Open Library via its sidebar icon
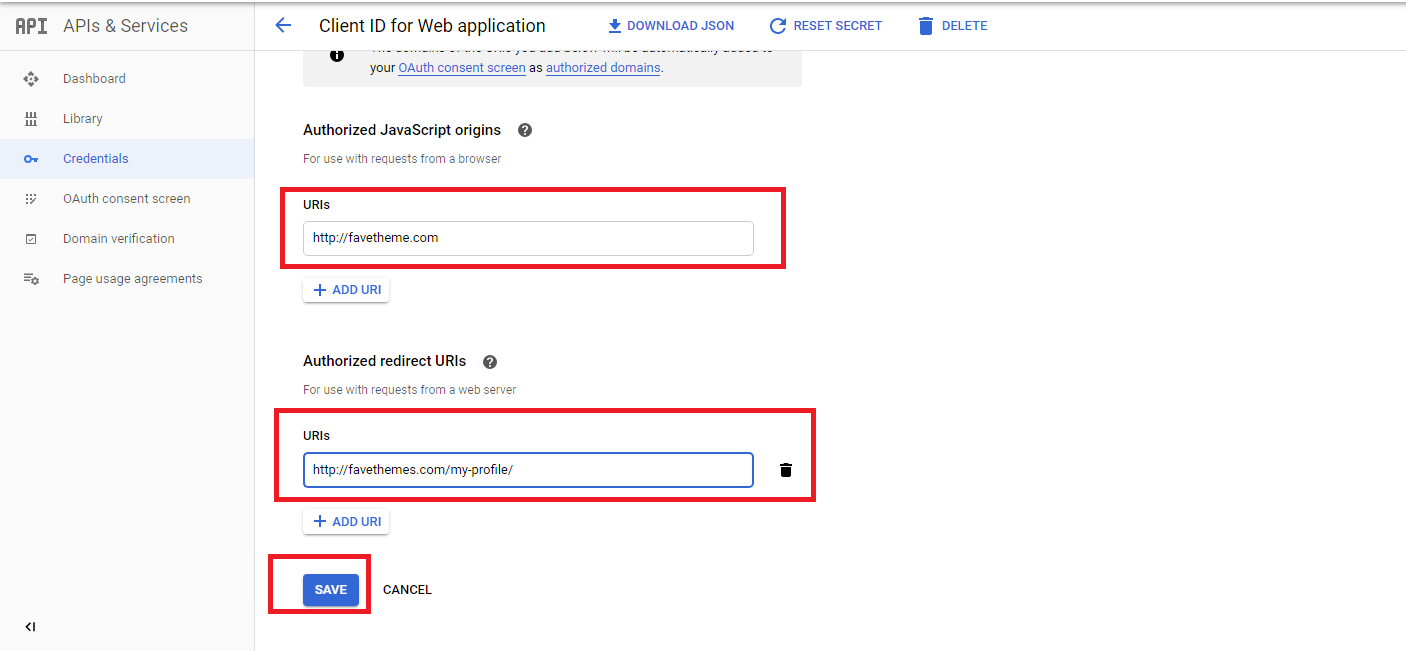 [31, 118]
